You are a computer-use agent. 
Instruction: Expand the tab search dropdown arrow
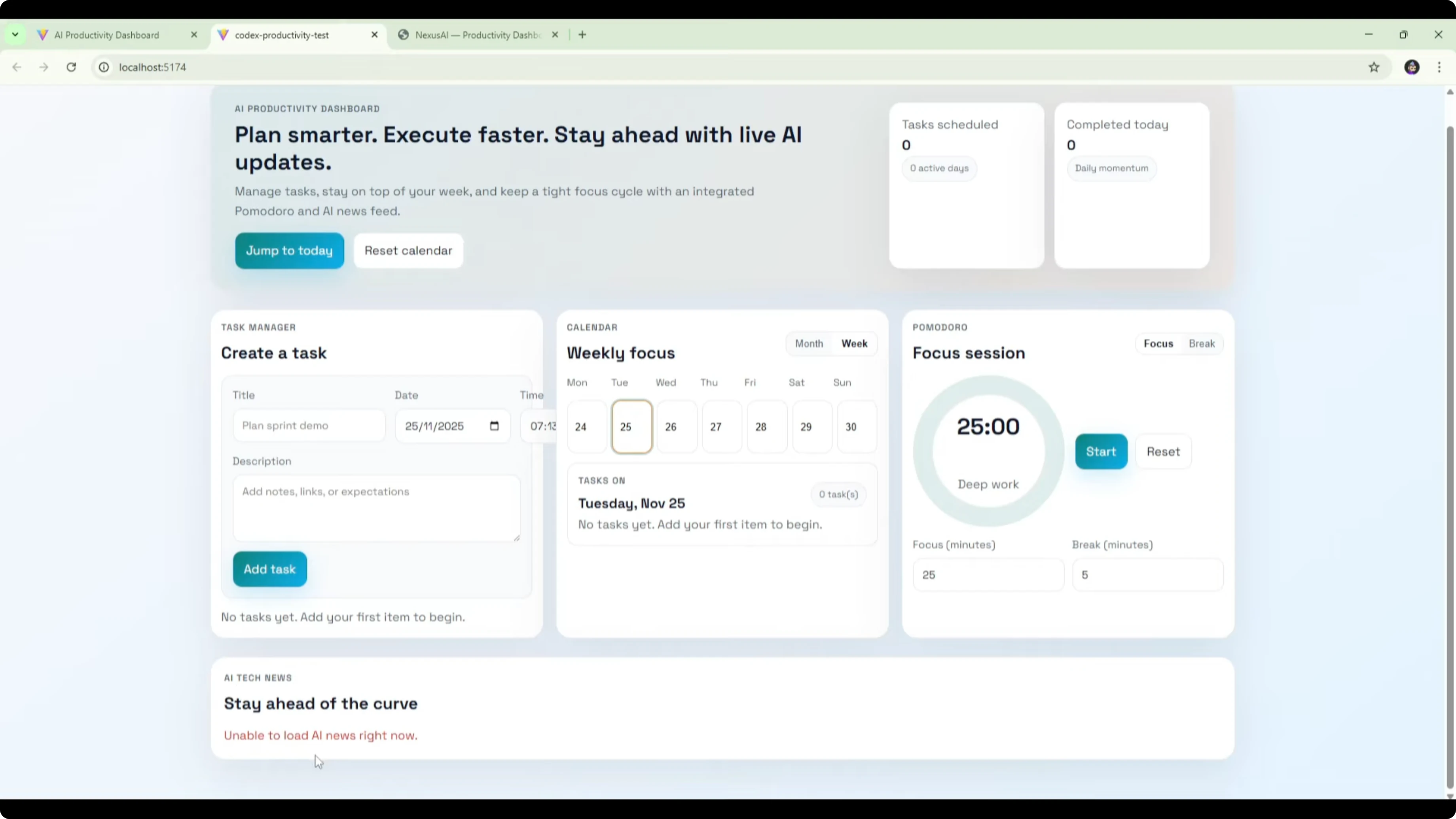point(15,35)
